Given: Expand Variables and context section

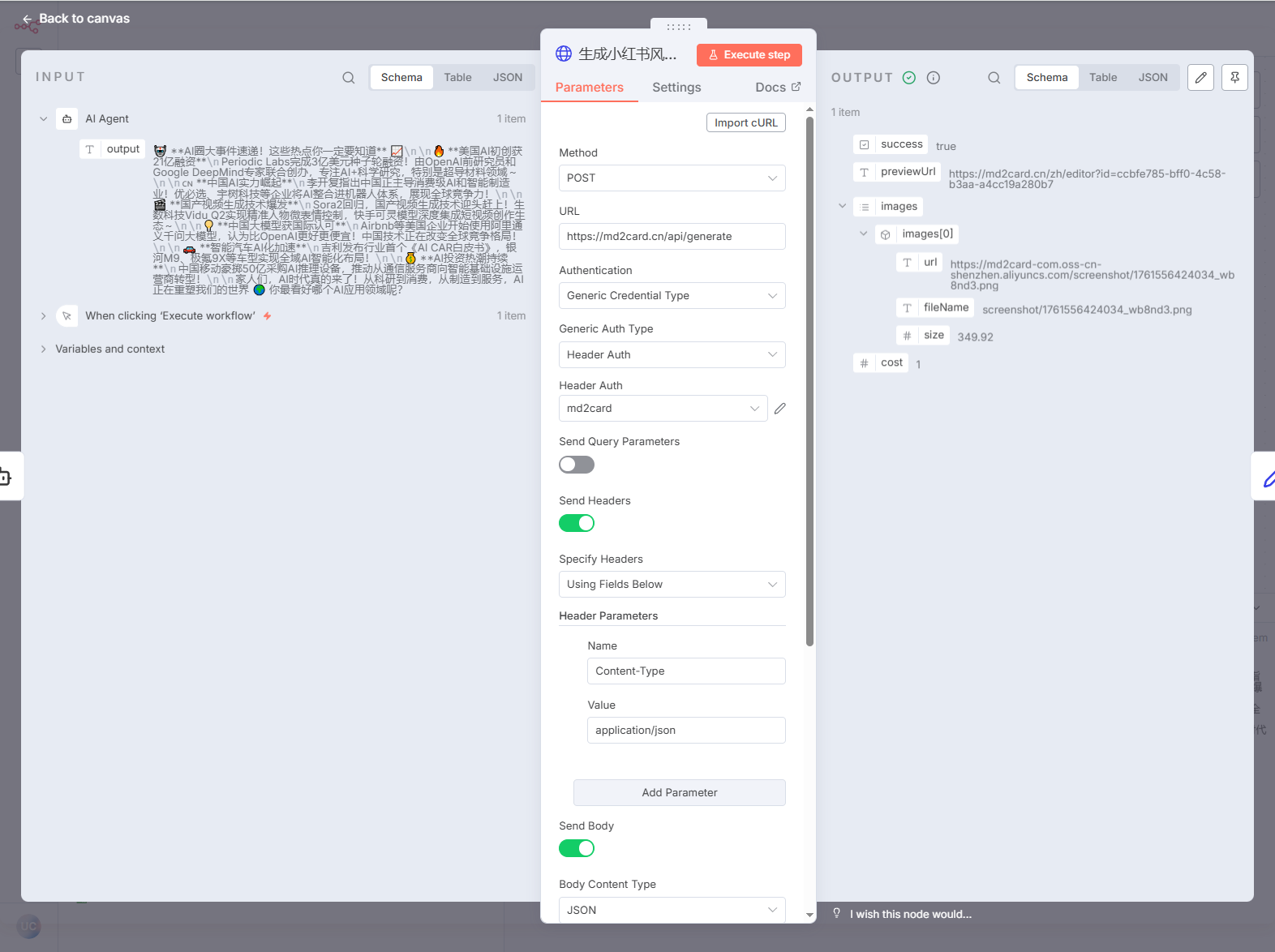Looking at the screenshot, I should click(44, 349).
